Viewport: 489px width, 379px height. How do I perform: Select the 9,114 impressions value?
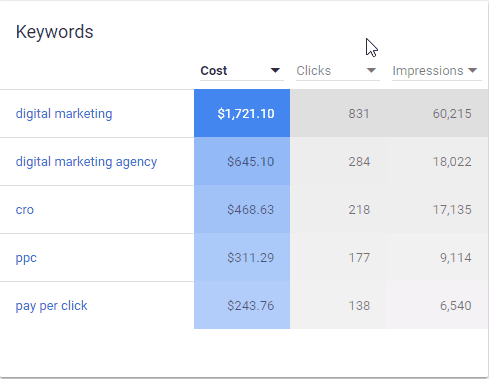point(456,258)
